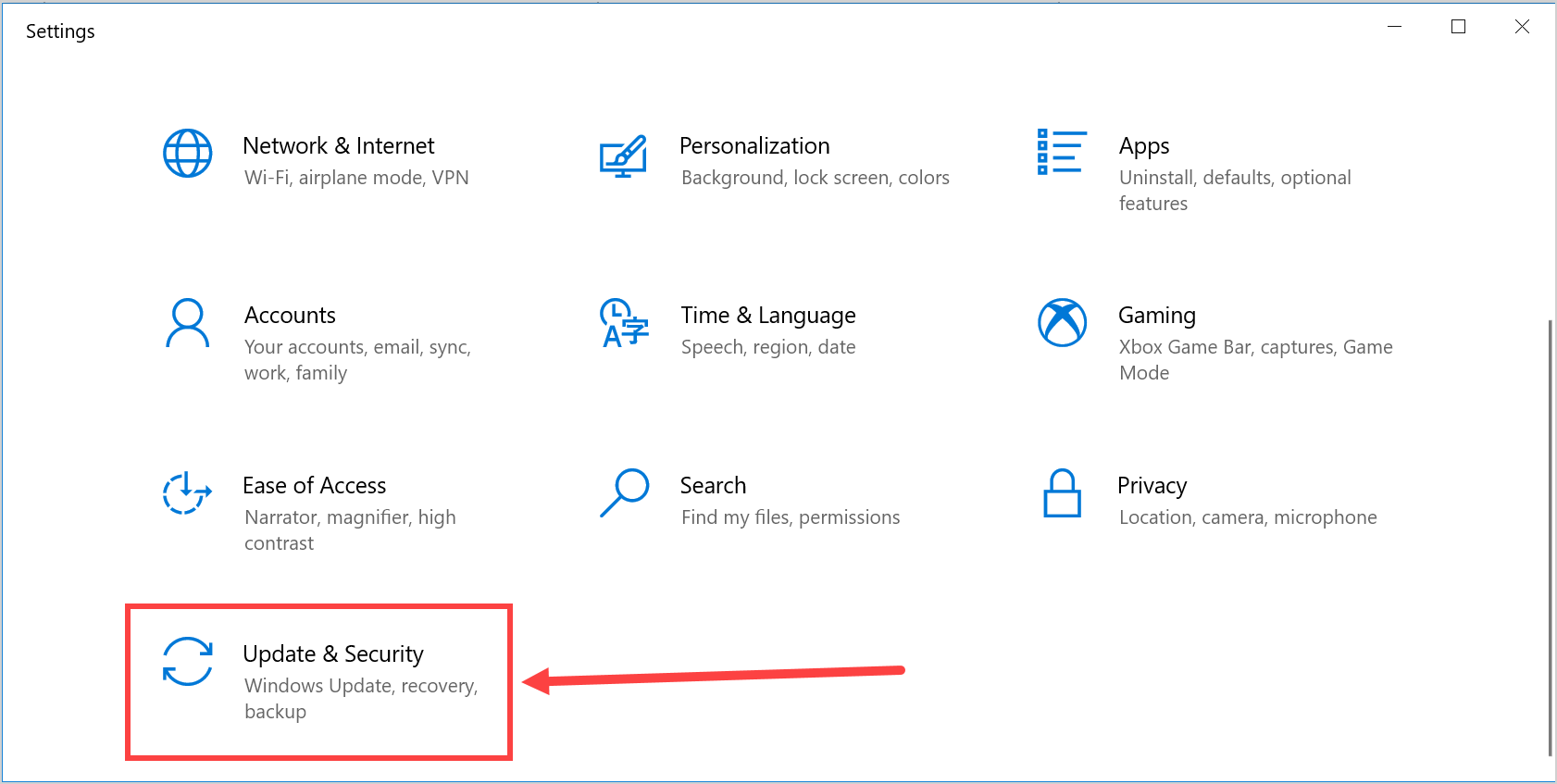
Task: Minimize the Settings window
Action: coord(1395,27)
